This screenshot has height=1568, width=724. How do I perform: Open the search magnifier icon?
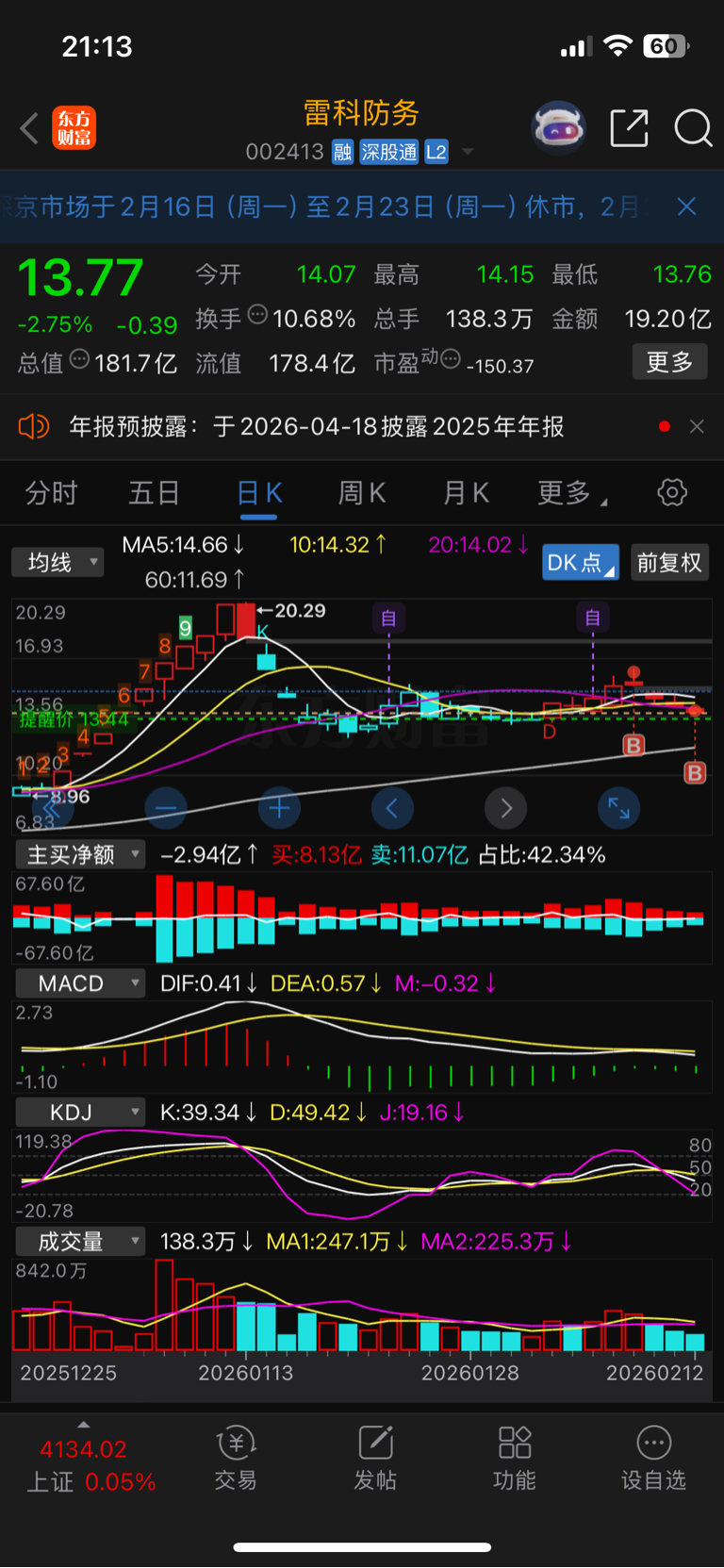693,128
